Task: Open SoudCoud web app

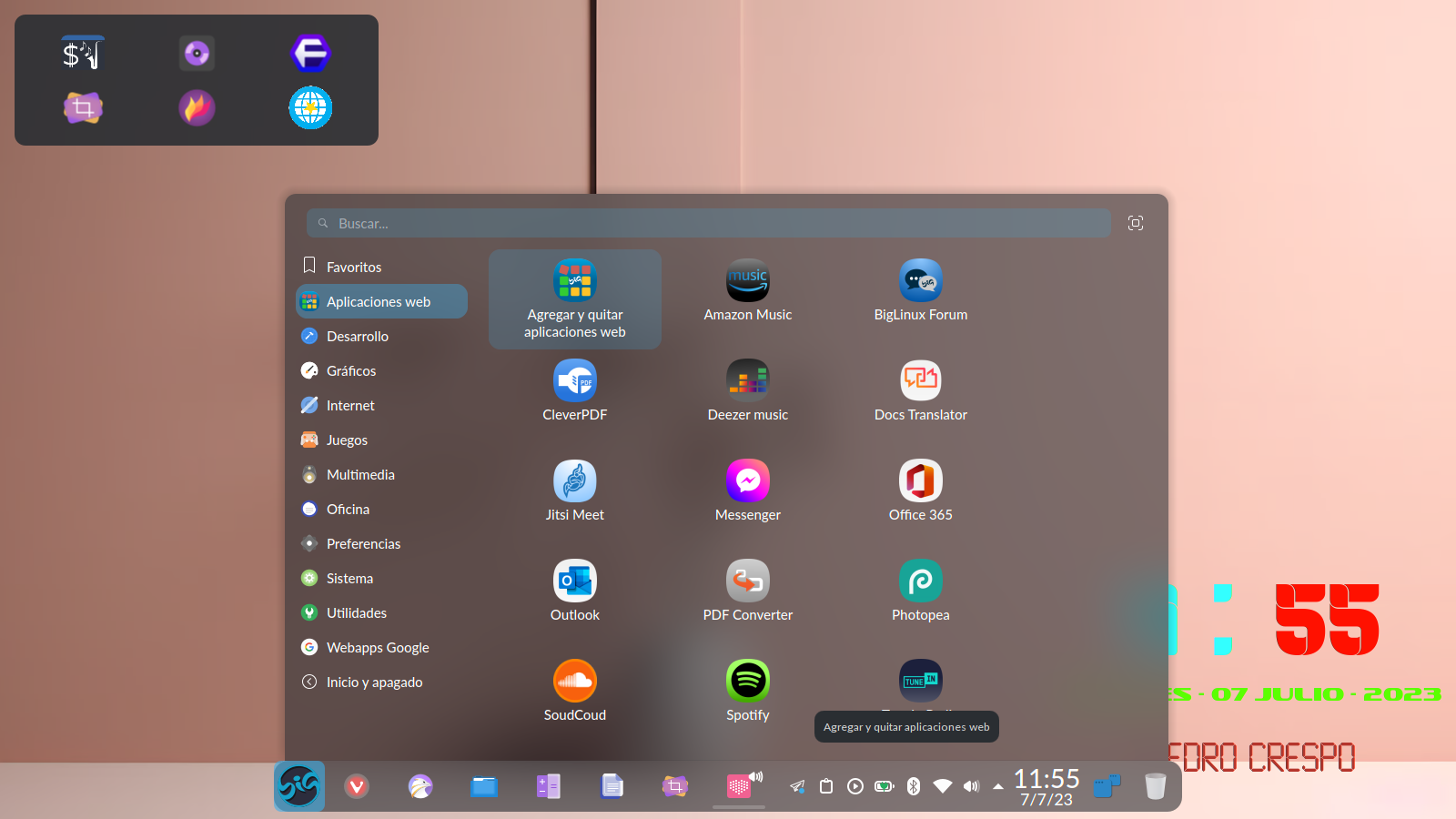Action: click(575, 692)
